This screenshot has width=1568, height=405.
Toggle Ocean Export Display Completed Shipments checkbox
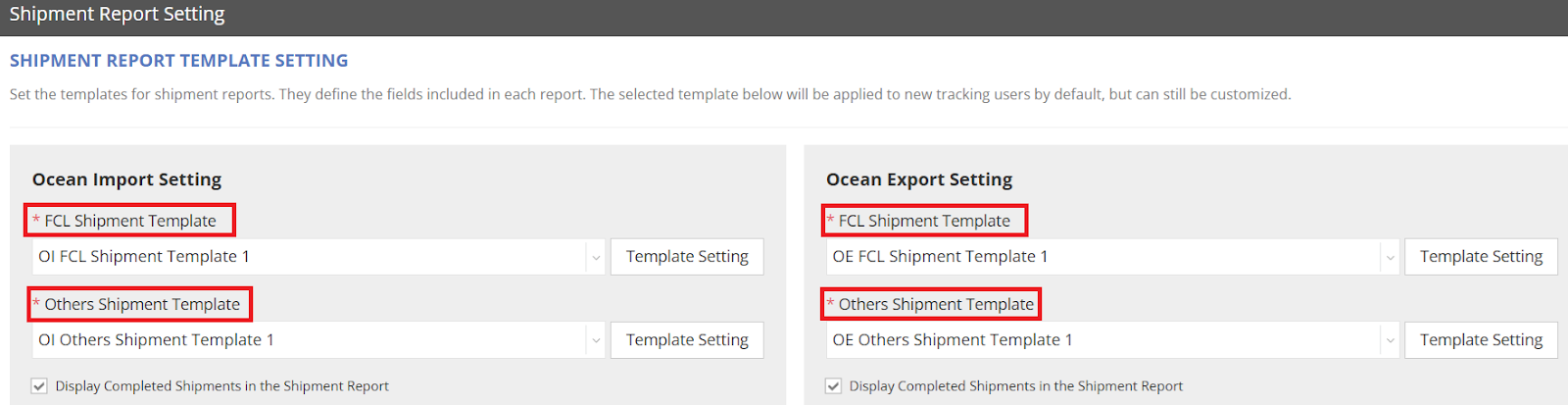point(833,386)
